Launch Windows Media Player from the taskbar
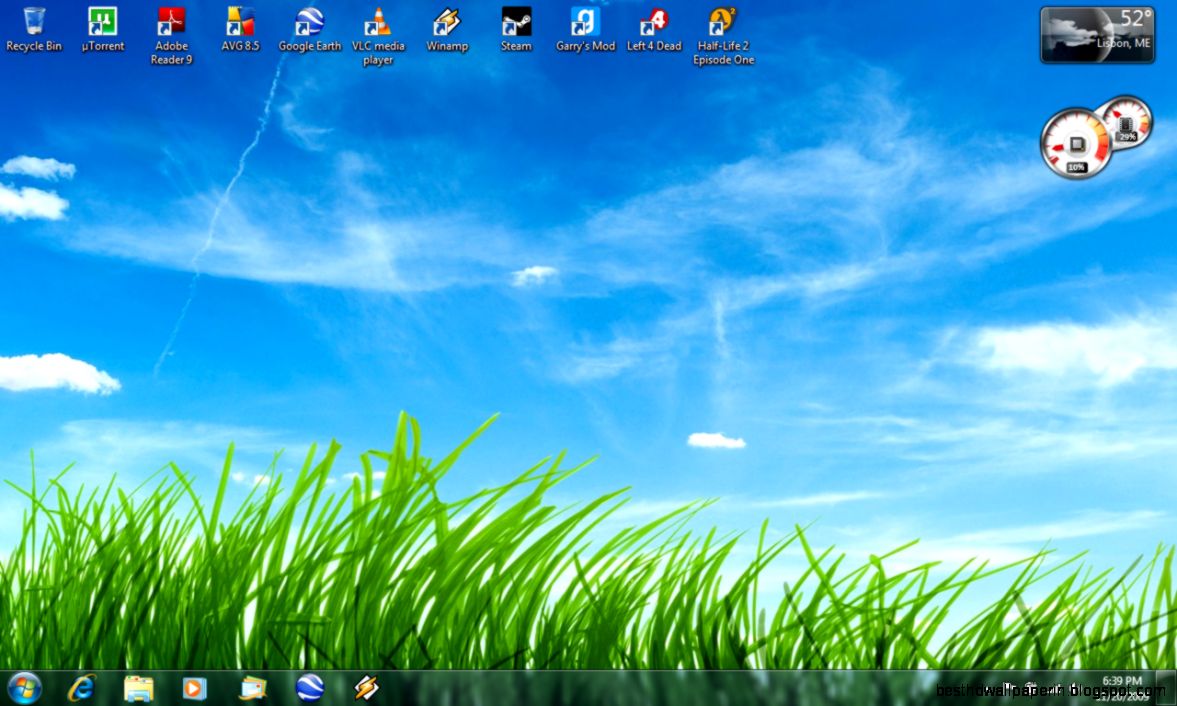Viewport: 1177px width, 706px height. point(194,689)
